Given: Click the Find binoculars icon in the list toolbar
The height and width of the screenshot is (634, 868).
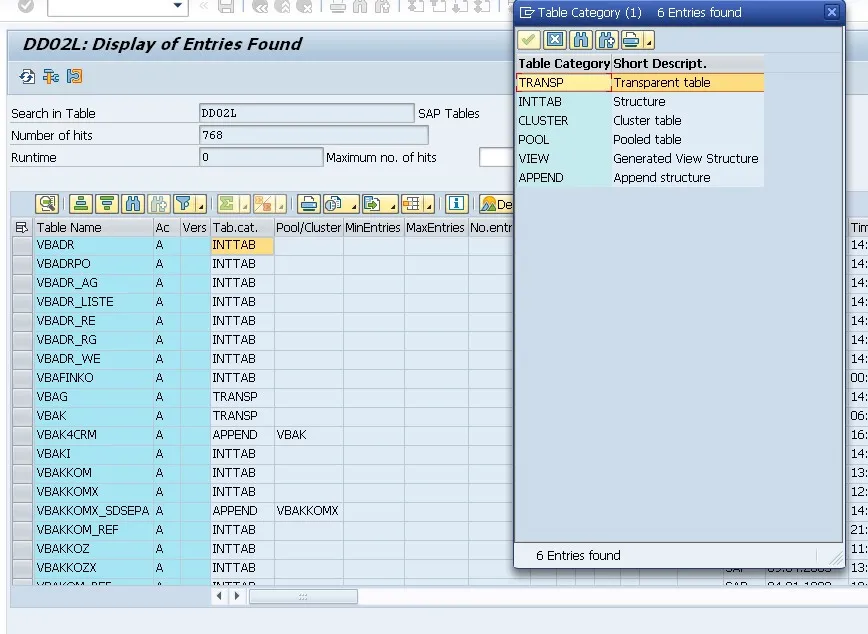Looking at the screenshot, I should [x=133, y=204].
